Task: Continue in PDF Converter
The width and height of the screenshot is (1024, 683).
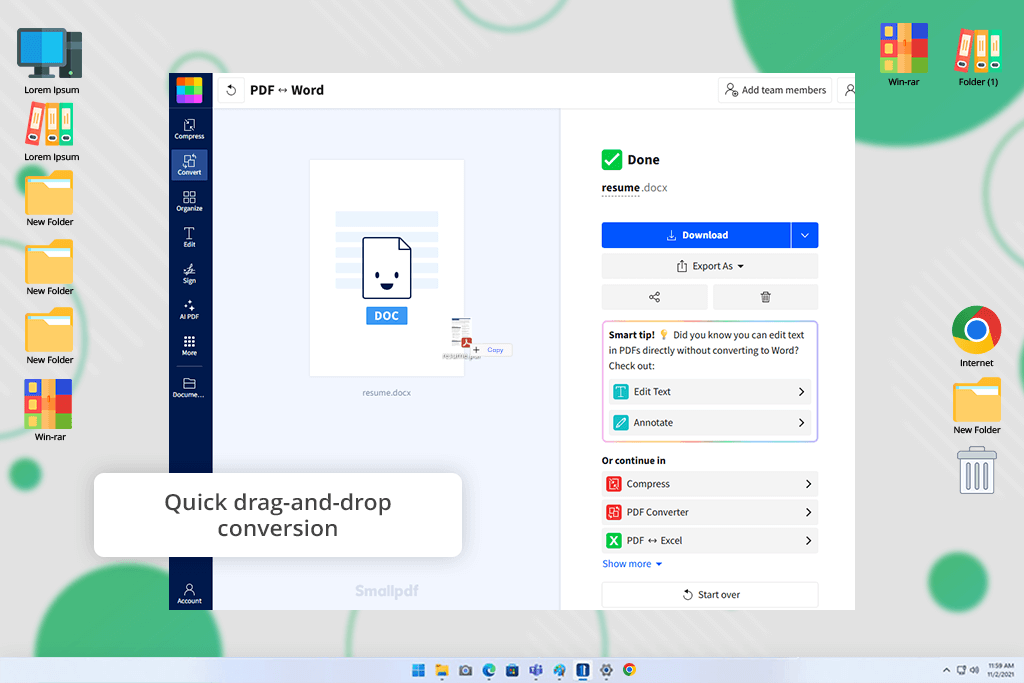Action: (x=710, y=512)
